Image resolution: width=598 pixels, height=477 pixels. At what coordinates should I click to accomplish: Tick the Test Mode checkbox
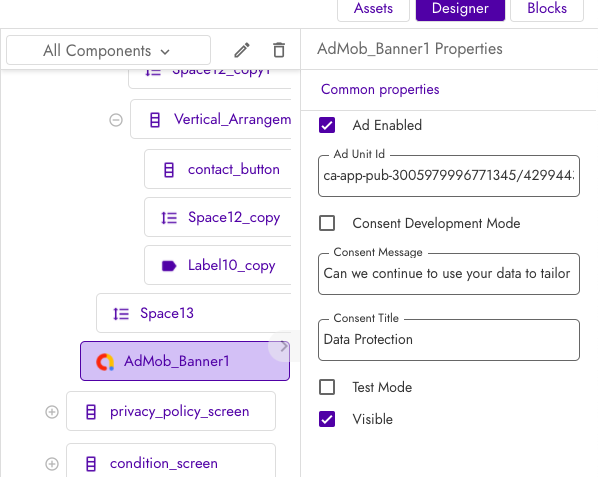pos(327,387)
